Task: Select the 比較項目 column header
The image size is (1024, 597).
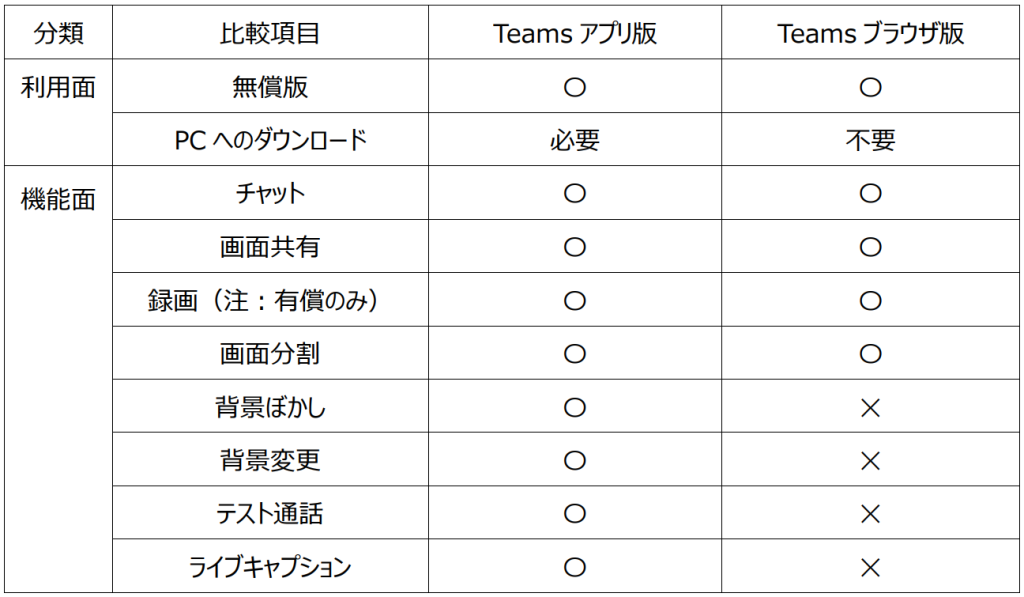Action: 270,33
